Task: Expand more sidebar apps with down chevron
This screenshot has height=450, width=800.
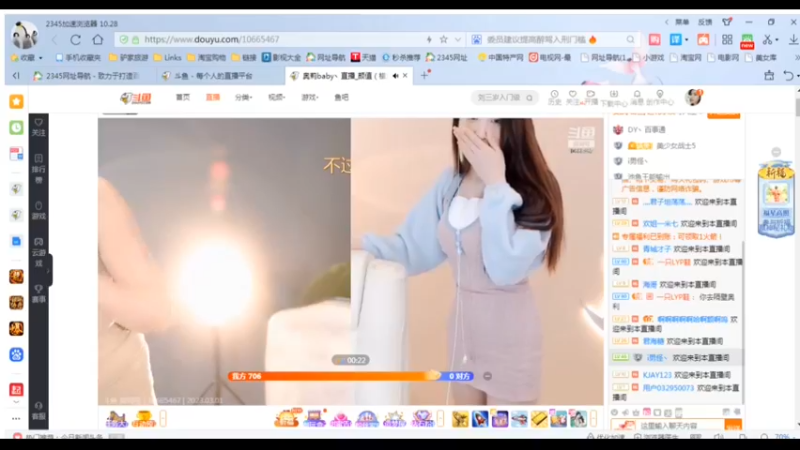Action: (16, 402)
